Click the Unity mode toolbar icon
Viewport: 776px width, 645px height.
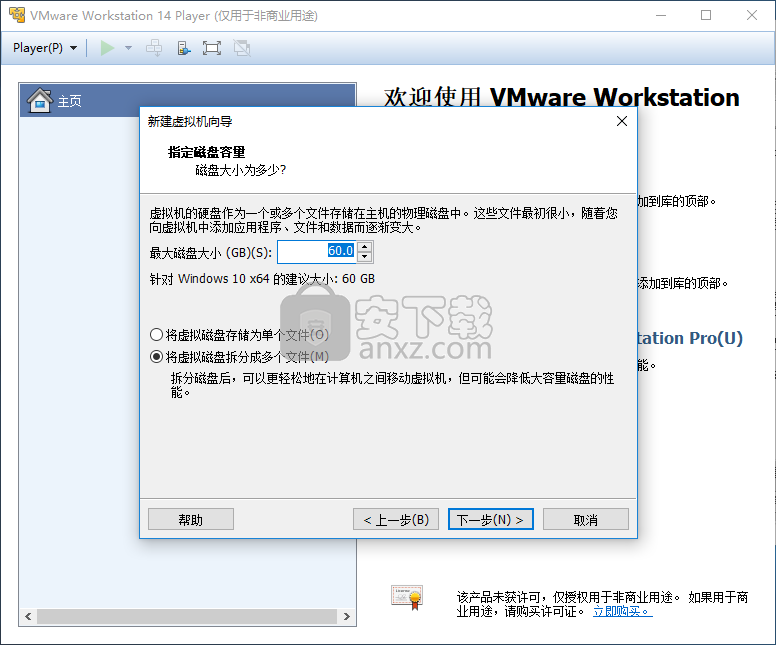point(242,48)
